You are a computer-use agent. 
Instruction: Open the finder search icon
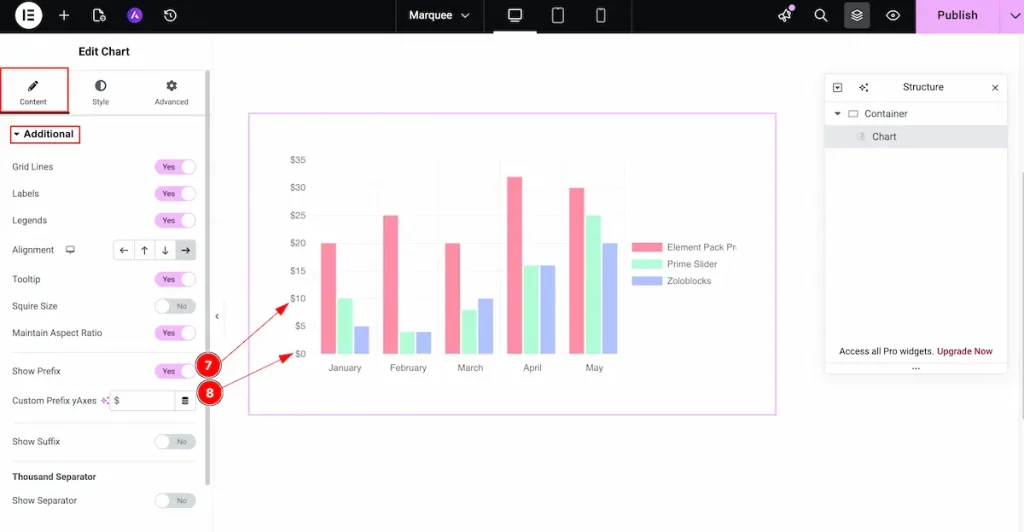[821, 15]
